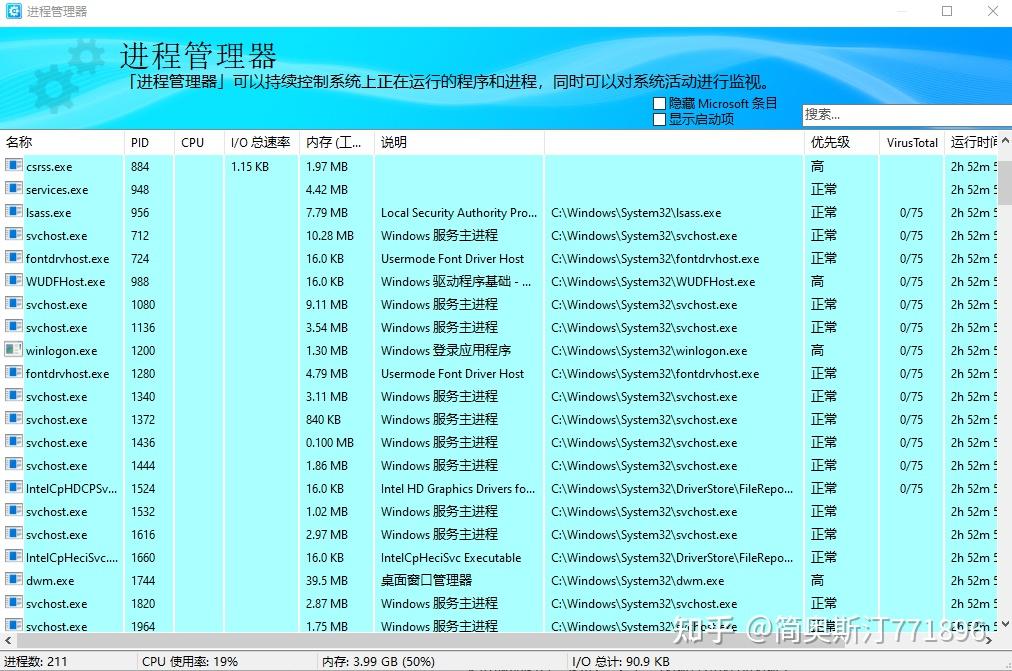Click the dwm.exe process icon
The height and width of the screenshot is (671, 1012).
tap(14, 579)
